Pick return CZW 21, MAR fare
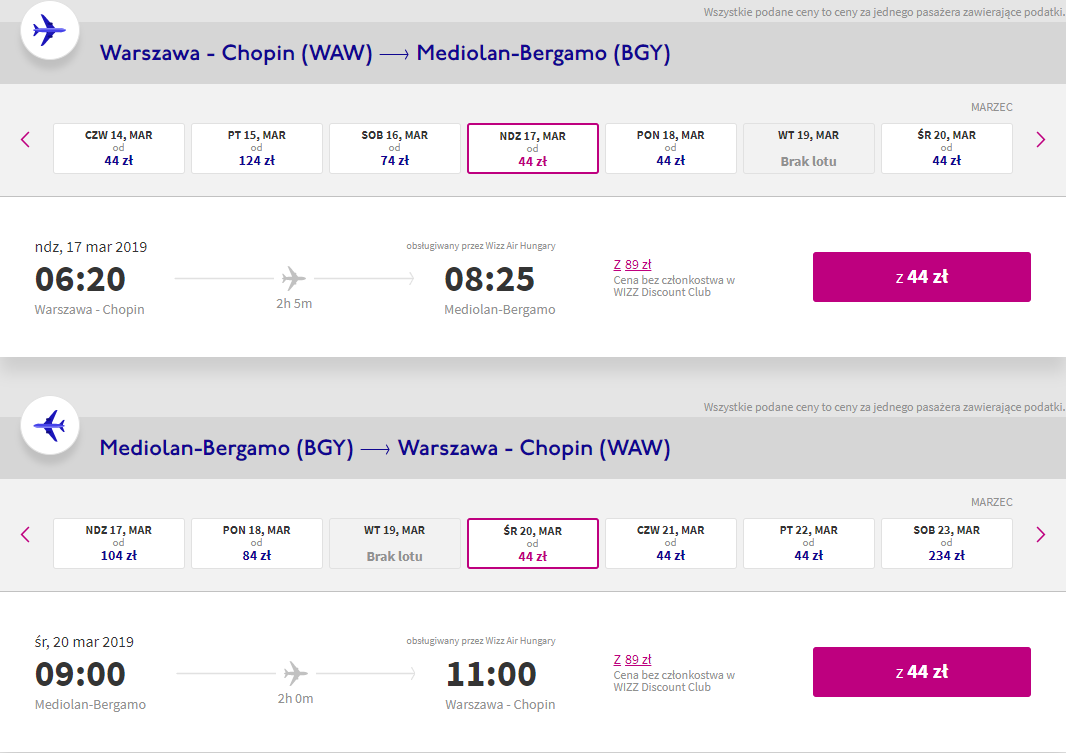1066x753 pixels. [671, 543]
